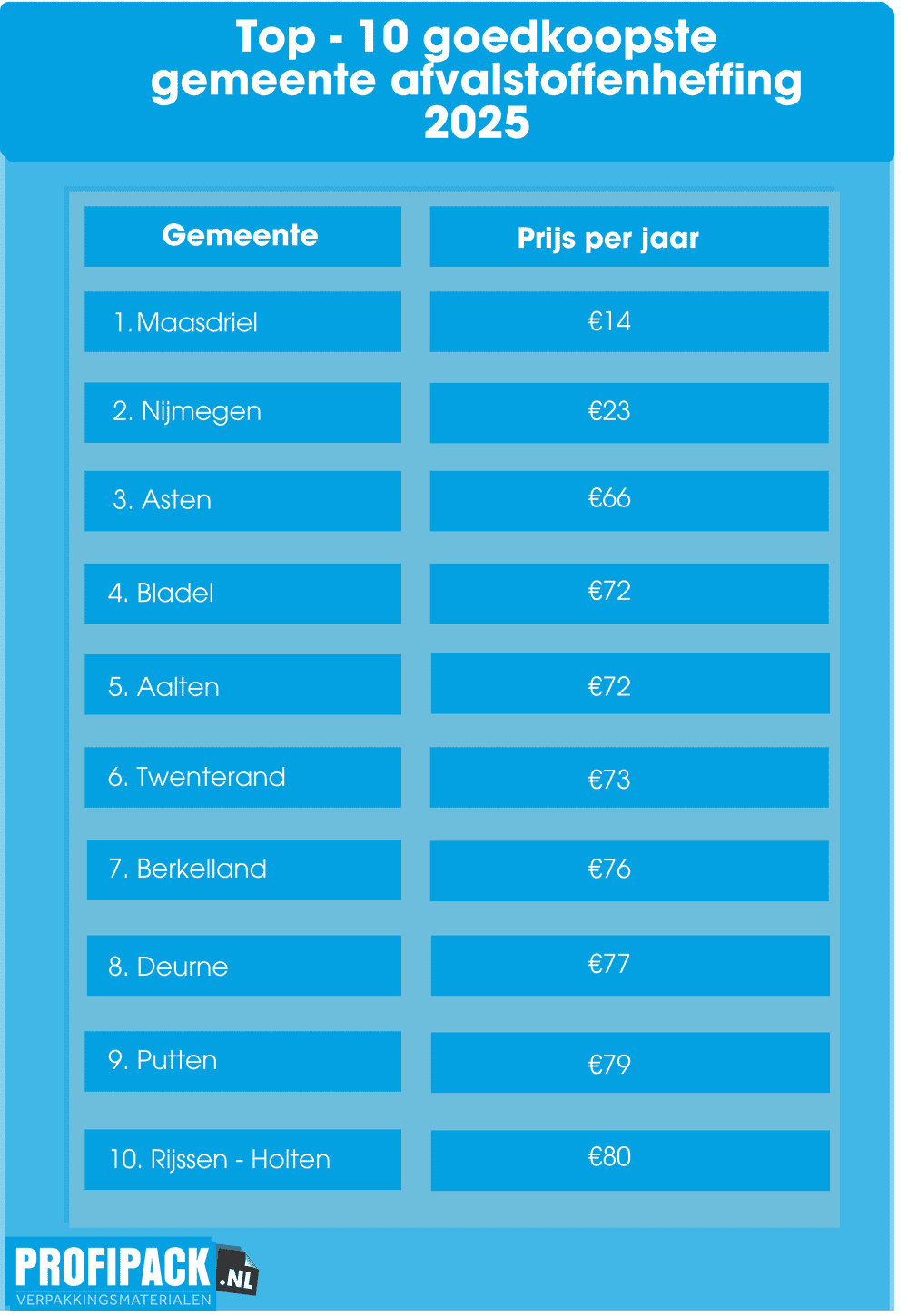
Task: Click the 1. Maasdriel row
Action: tap(242, 321)
